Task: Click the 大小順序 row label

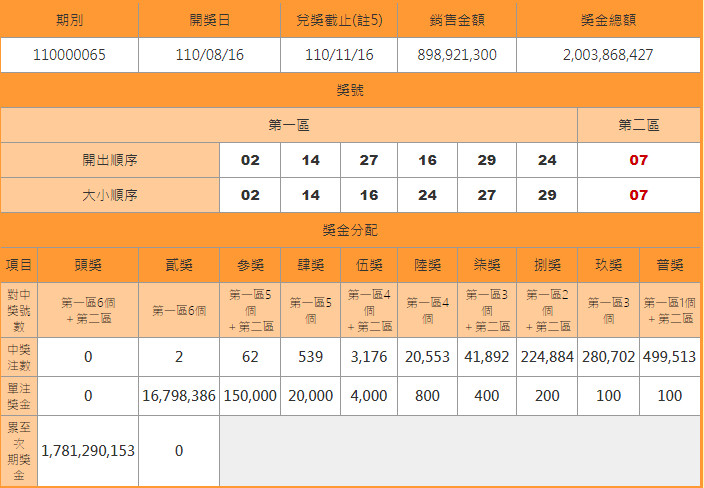Action: [x=110, y=195]
